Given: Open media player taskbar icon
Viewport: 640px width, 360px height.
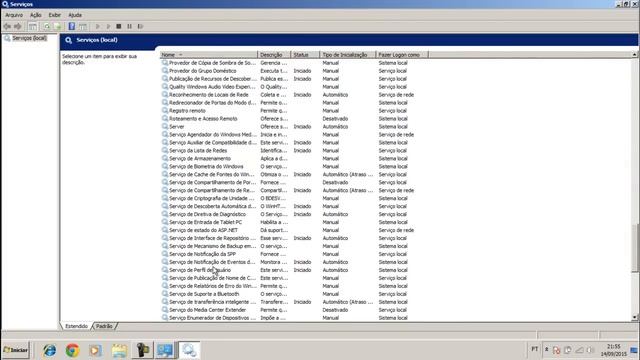Looking at the screenshot, I should [x=96, y=350].
